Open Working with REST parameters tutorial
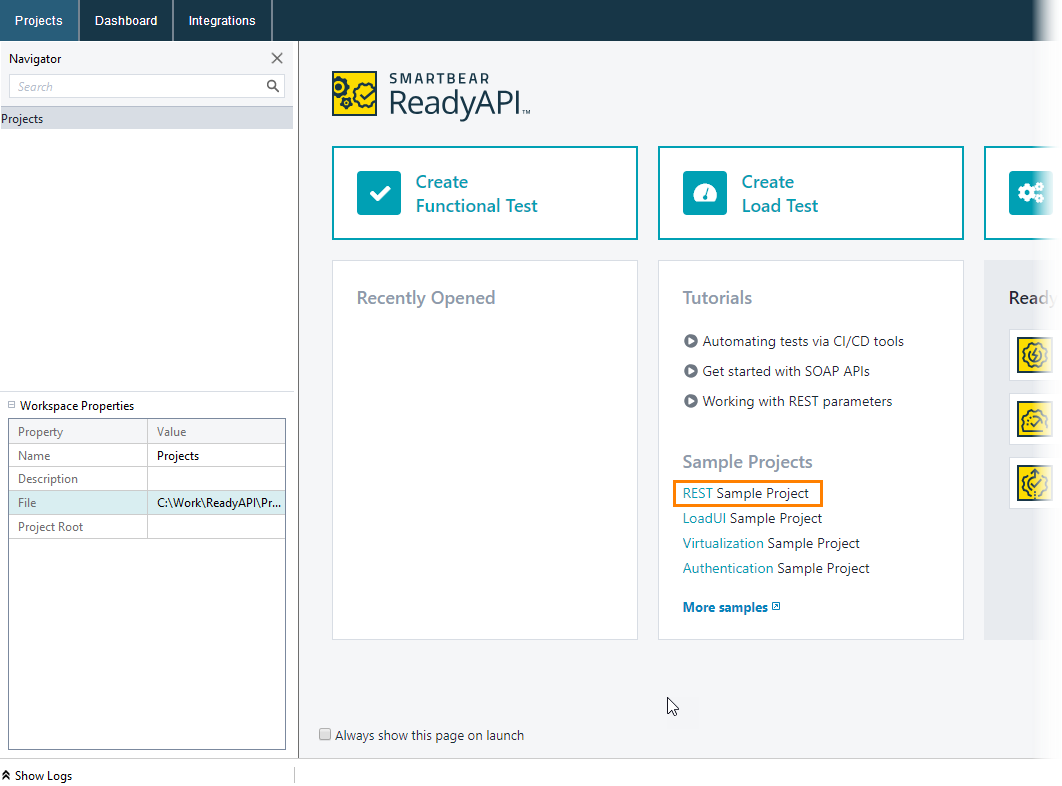 click(x=797, y=401)
